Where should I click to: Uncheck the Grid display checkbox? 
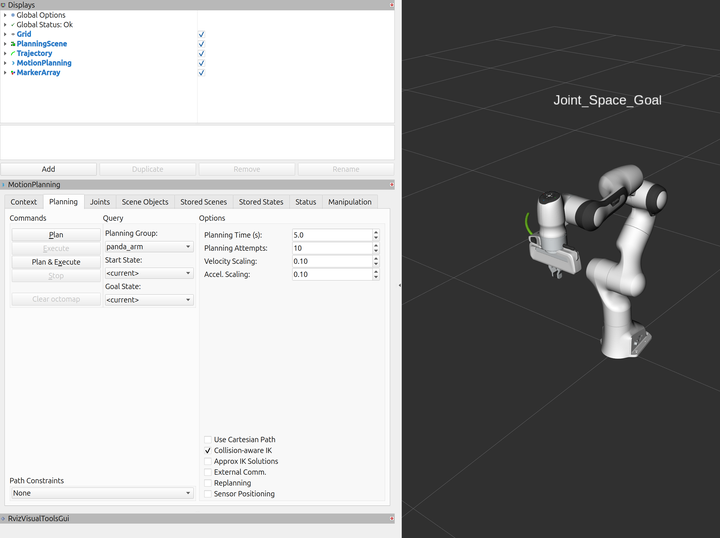pos(201,34)
